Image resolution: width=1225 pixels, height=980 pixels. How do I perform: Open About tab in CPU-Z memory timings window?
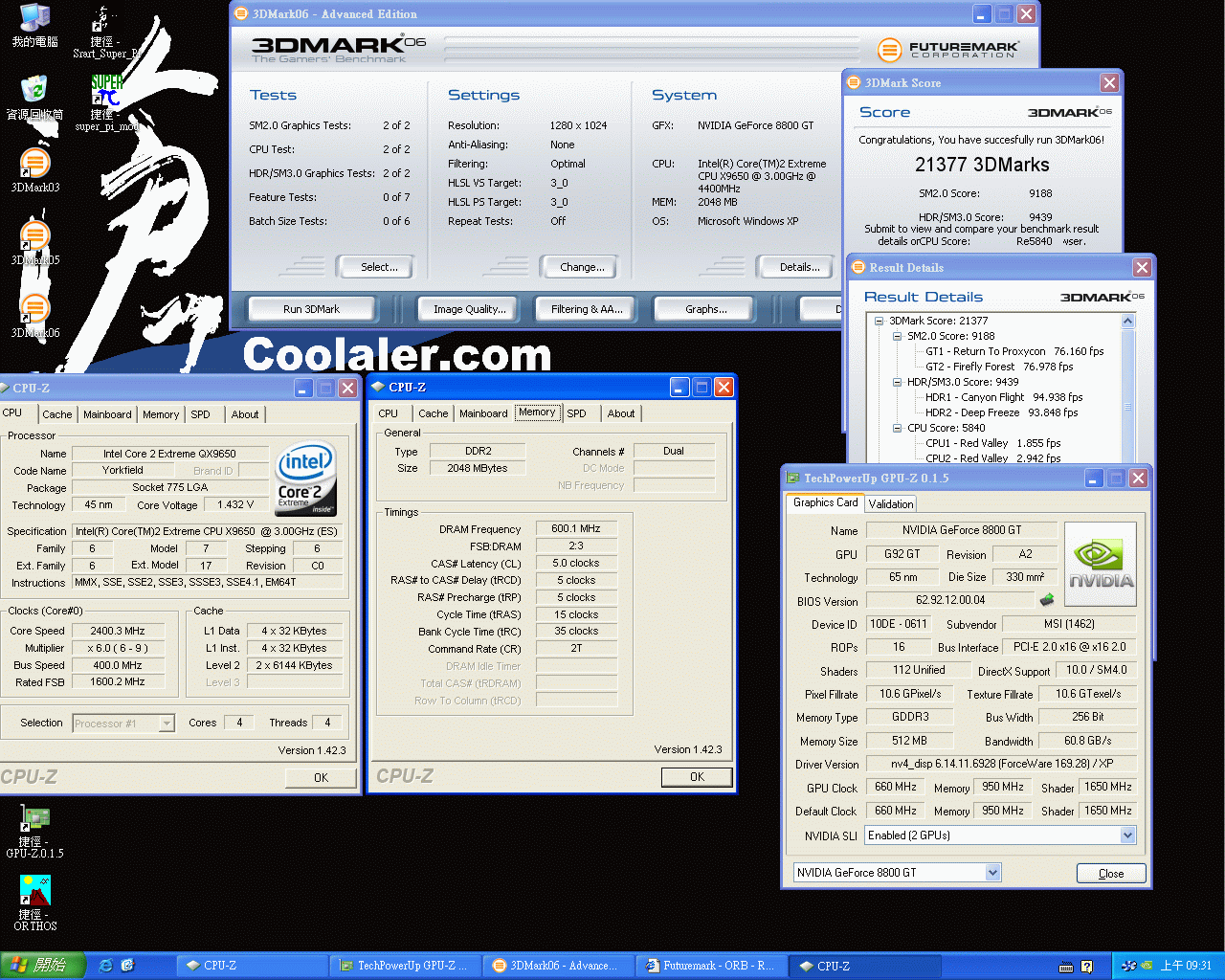(x=621, y=413)
